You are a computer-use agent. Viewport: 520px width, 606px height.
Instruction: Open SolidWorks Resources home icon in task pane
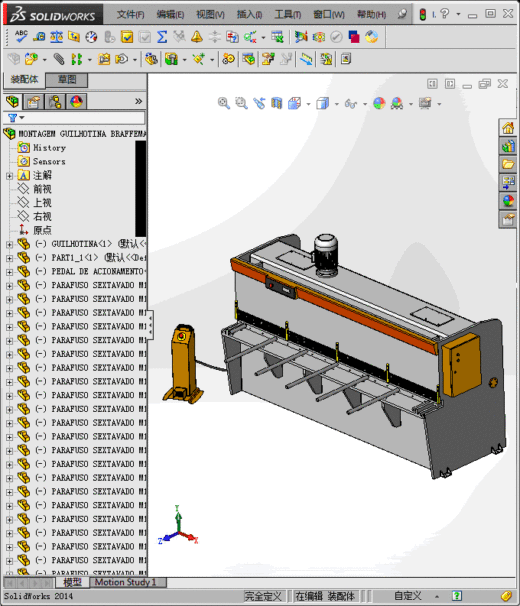(508, 128)
